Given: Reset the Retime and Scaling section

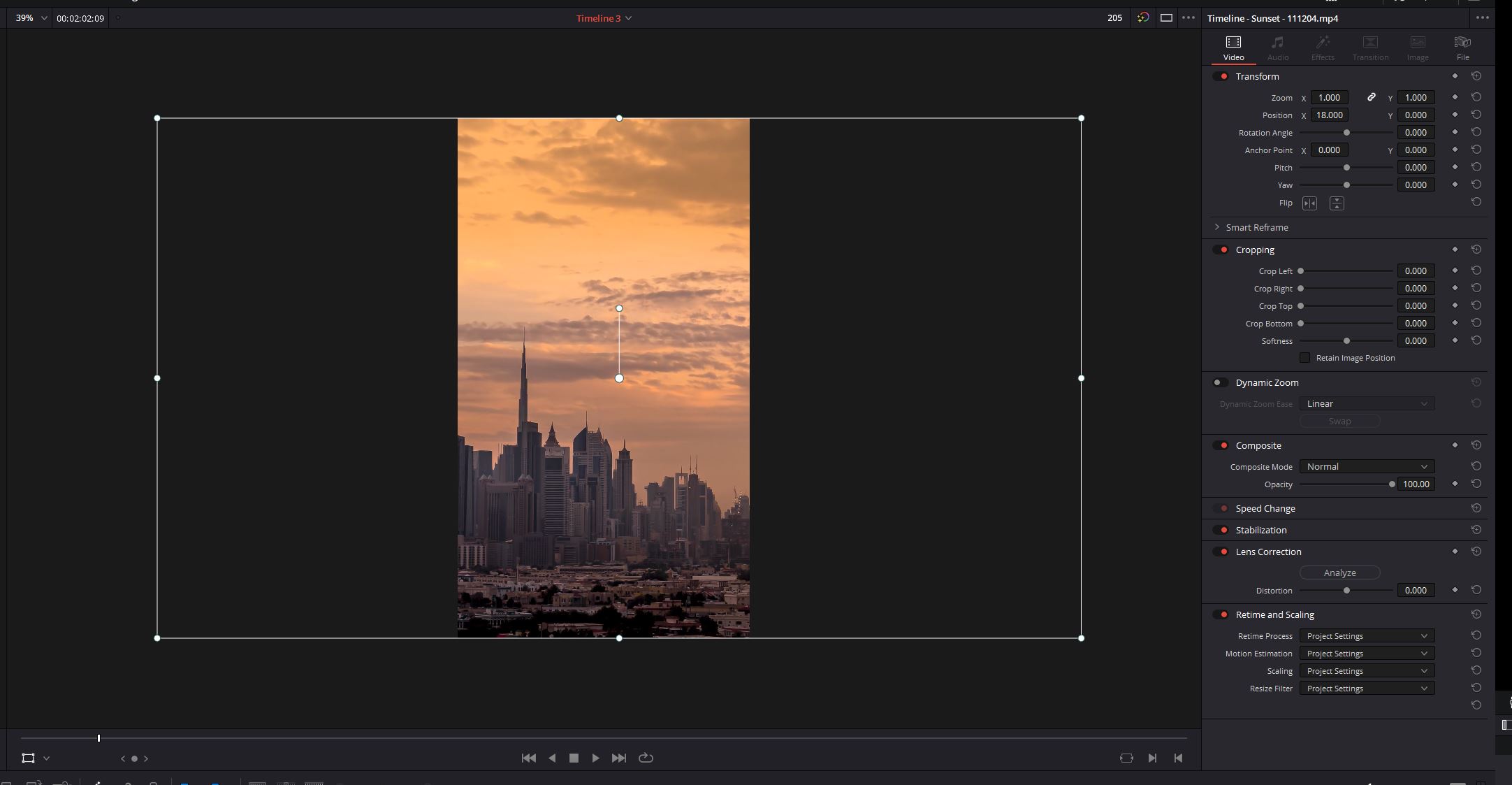Looking at the screenshot, I should pyautogui.click(x=1476, y=614).
